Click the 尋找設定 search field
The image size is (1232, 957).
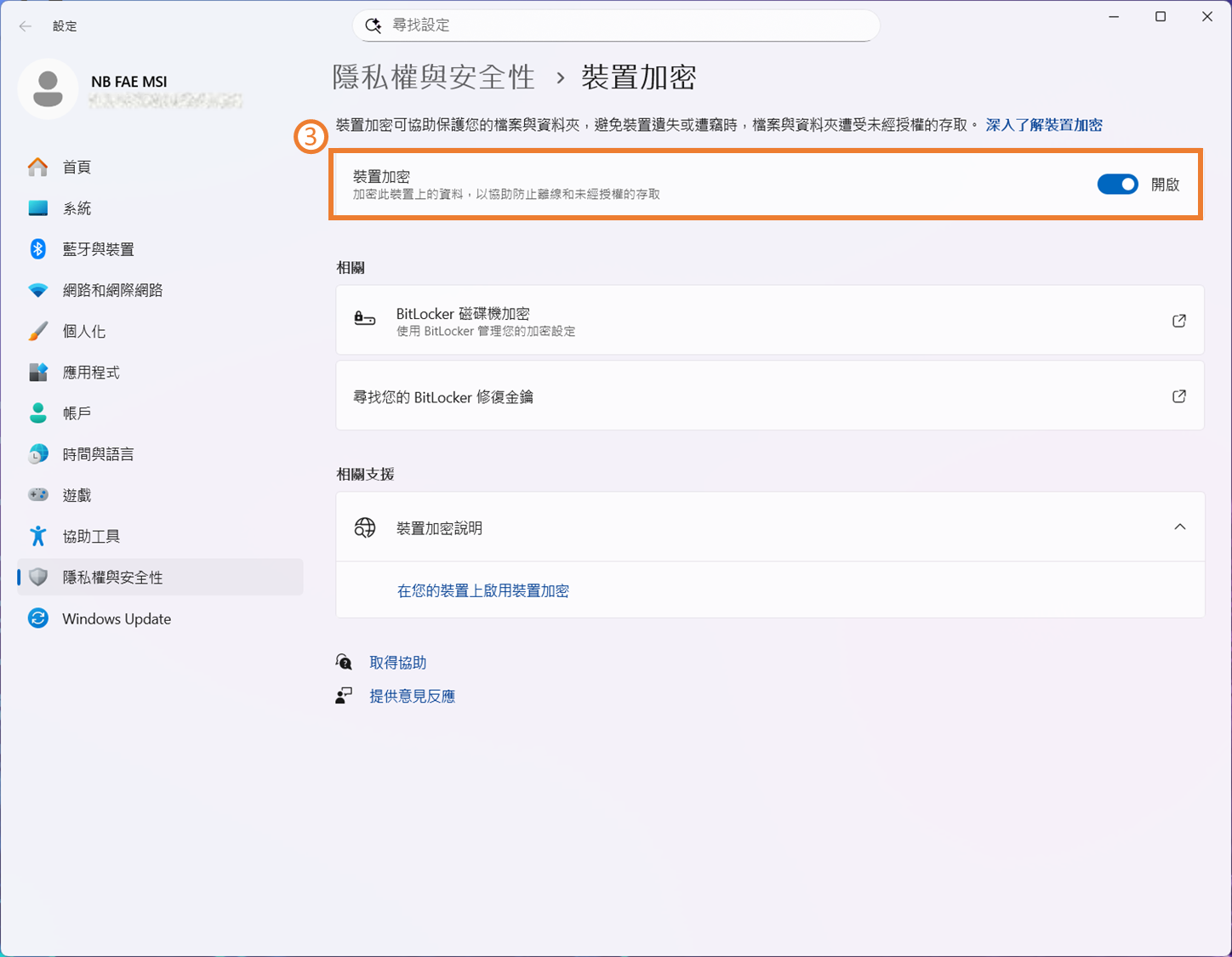tap(615, 26)
